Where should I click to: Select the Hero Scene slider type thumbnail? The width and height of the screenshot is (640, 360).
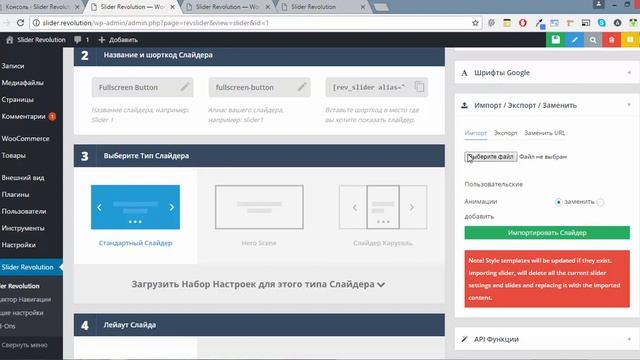tap(259, 207)
